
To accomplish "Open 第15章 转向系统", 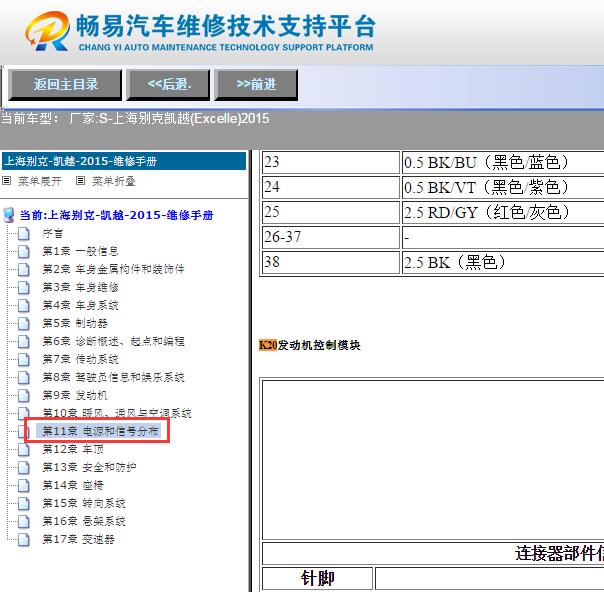I will pyautogui.click(x=84, y=503).
